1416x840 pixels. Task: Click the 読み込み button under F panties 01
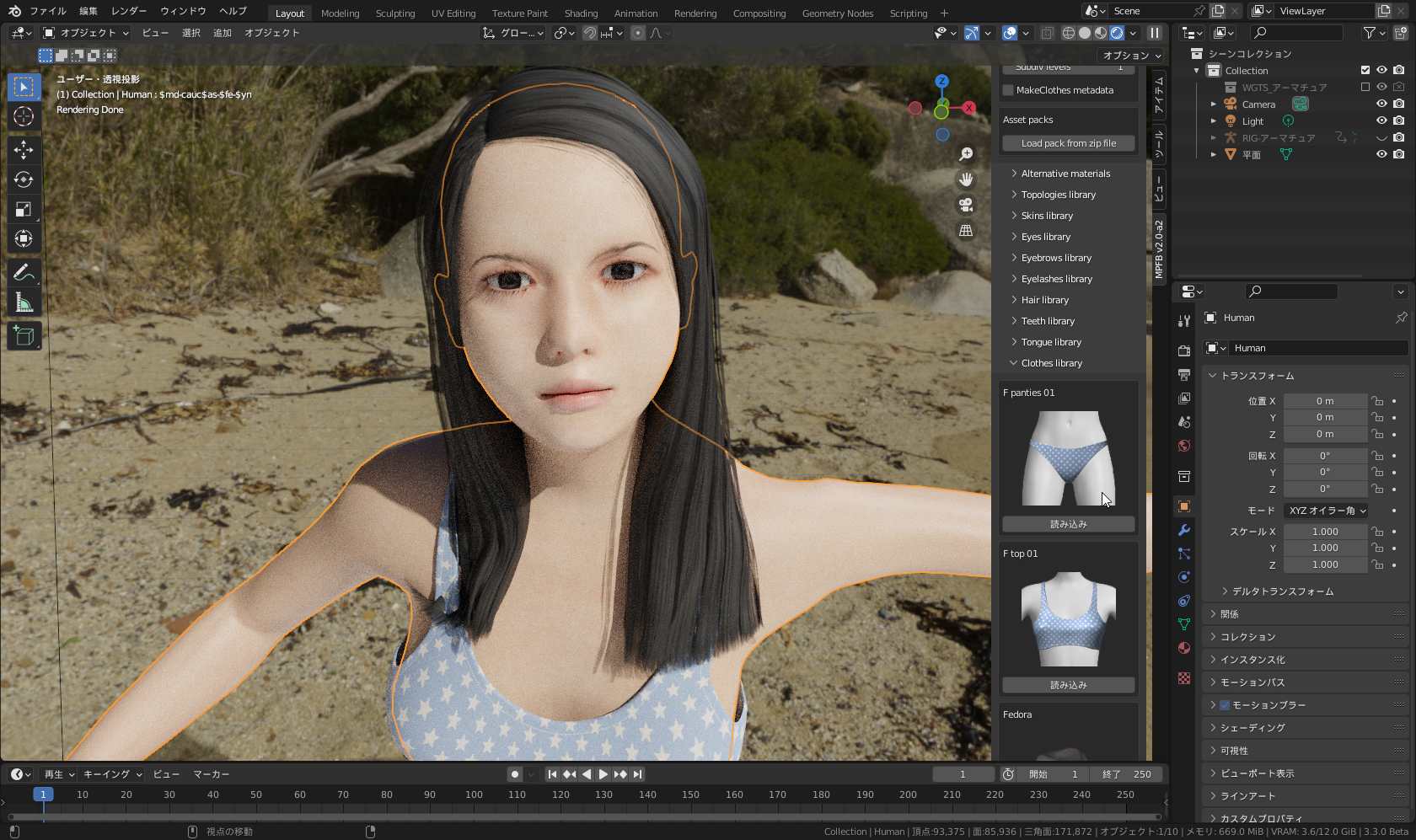tap(1068, 523)
